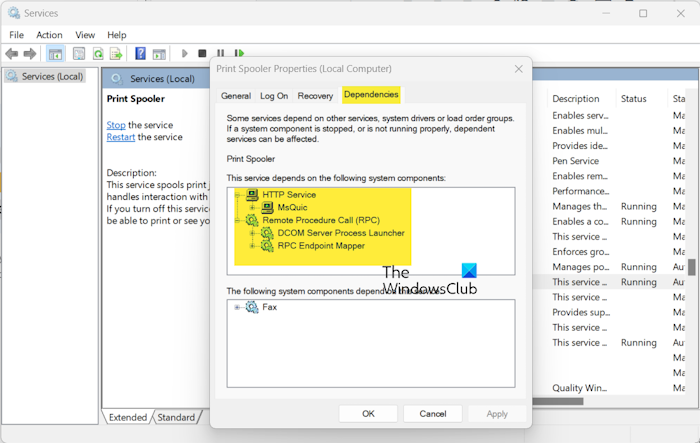Viewport: 700px width, 443px height.
Task: Click the Remote Procedure Call gear icon
Action: coord(252,220)
